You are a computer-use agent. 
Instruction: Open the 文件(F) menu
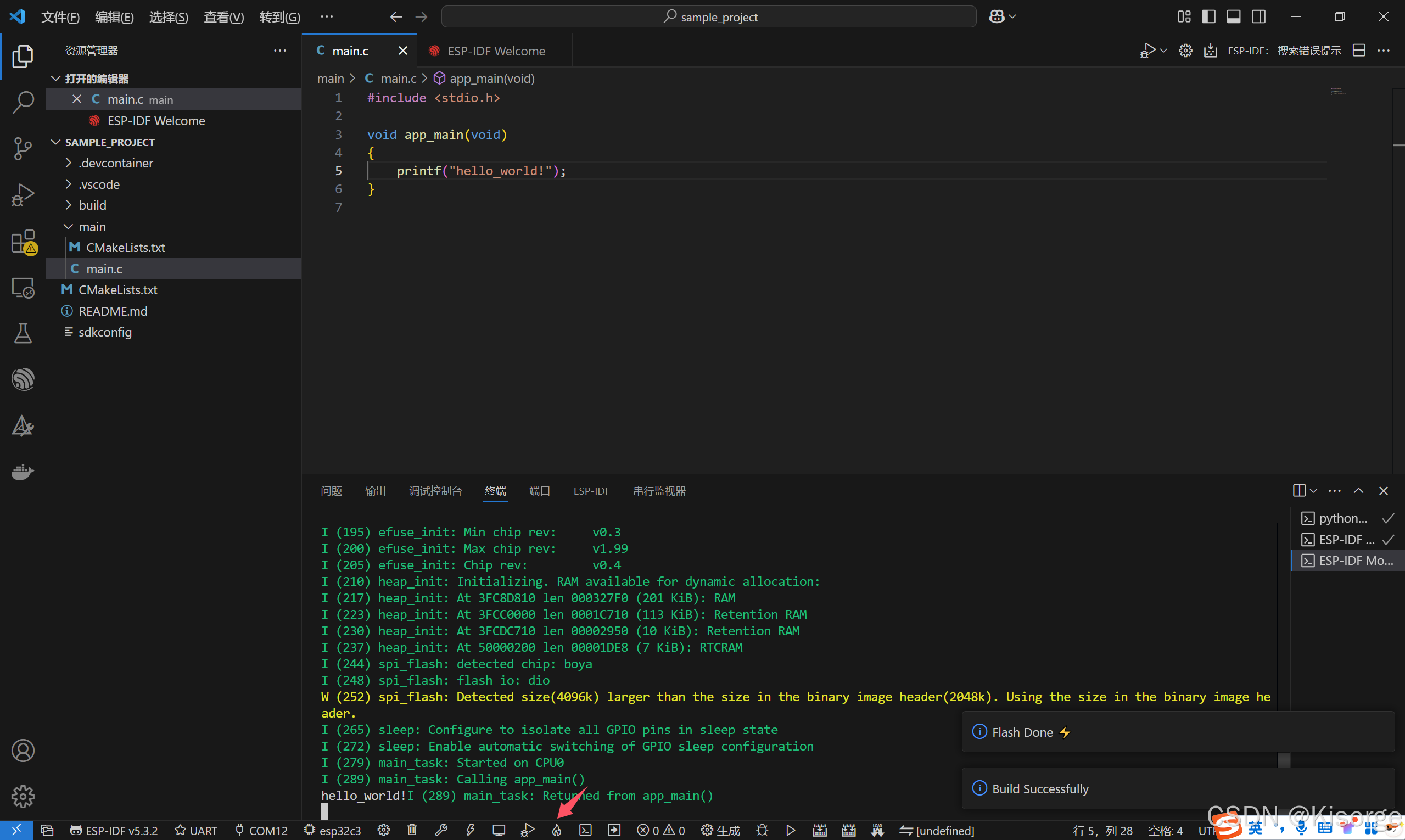pos(60,17)
